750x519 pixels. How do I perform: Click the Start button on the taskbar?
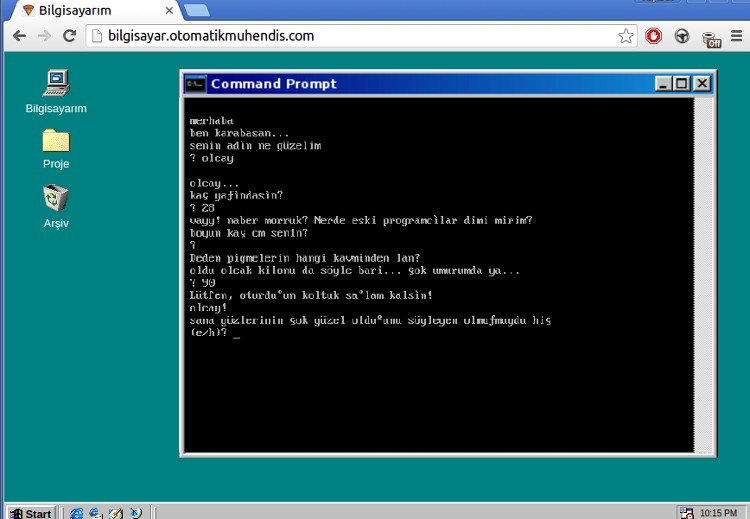pyautogui.click(x=30, y=513)
